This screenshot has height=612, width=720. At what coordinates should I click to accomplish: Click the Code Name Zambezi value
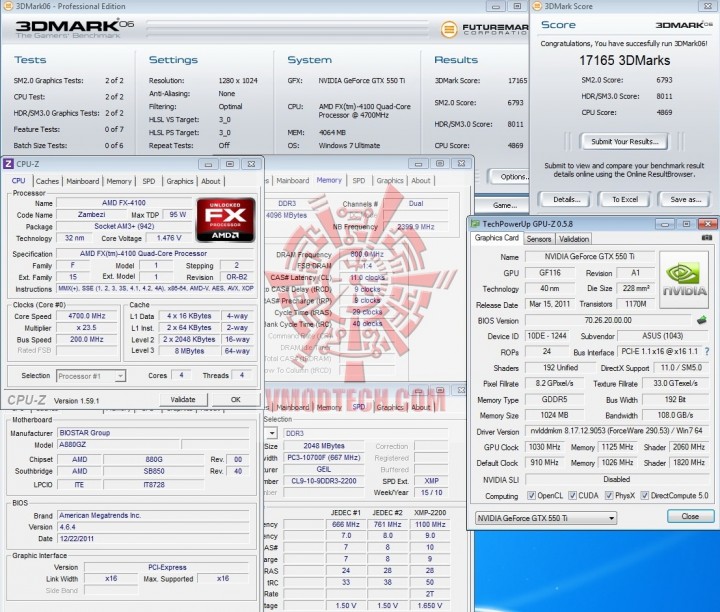[x=91, y=214]
